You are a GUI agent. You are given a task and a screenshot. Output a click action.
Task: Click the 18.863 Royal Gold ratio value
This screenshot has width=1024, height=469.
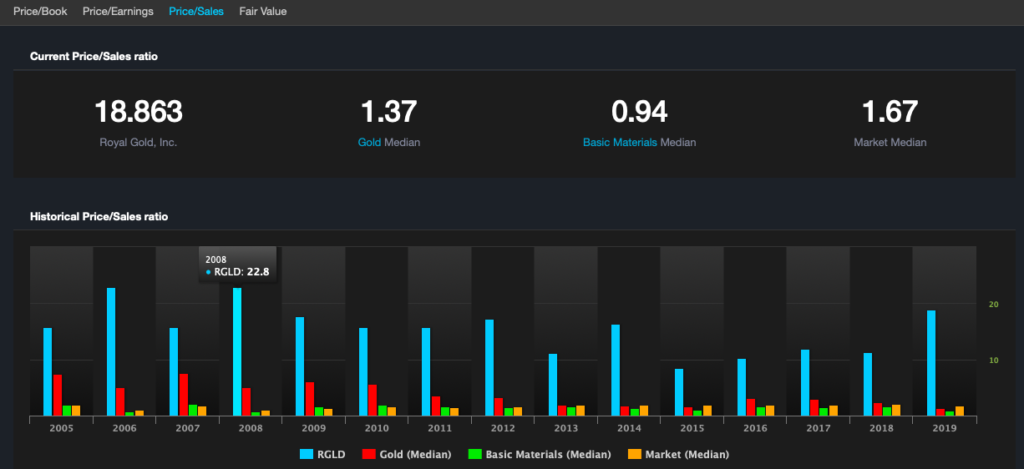pos(138,112)
